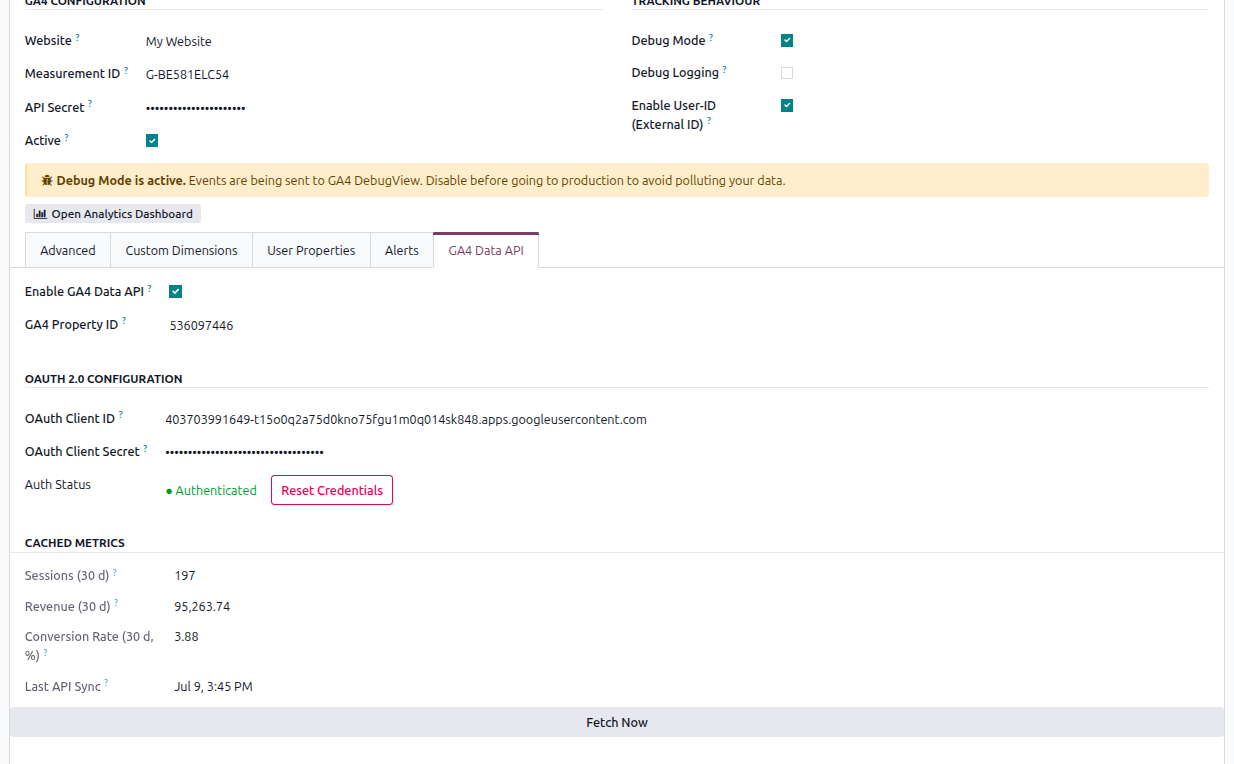
Task: Click the Conversion Rate help question mark
Action: click(x=45, y=652)
